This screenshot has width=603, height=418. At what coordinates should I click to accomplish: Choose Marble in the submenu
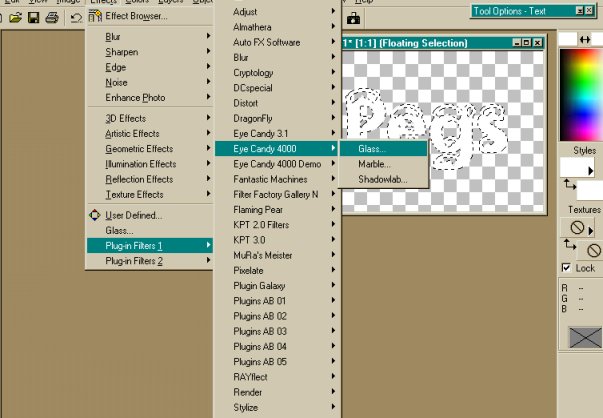pyautogui.click(x=383, y=164)
